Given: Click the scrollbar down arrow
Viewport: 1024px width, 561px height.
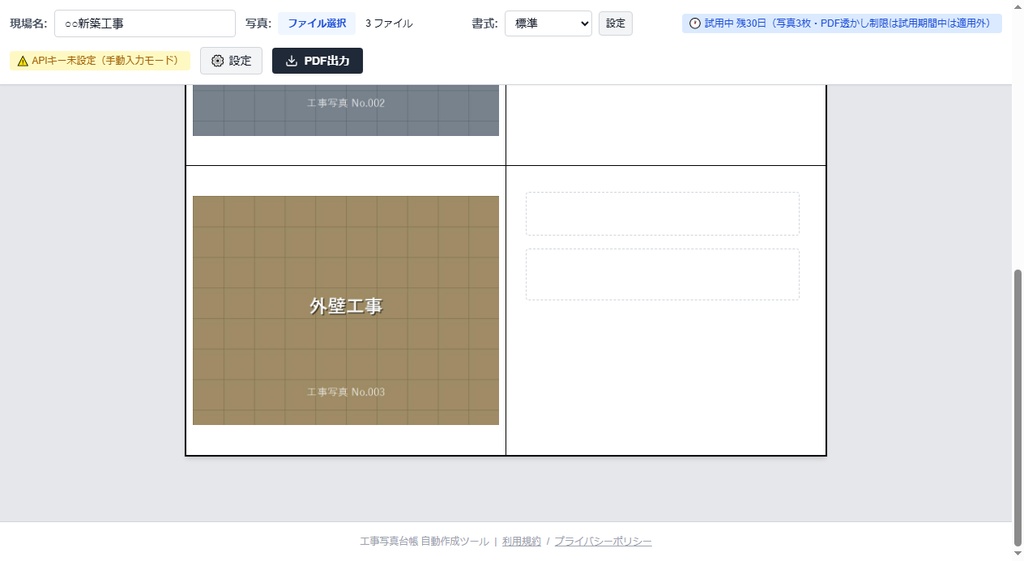Looking at the screenshot, I should [1017, 554].
